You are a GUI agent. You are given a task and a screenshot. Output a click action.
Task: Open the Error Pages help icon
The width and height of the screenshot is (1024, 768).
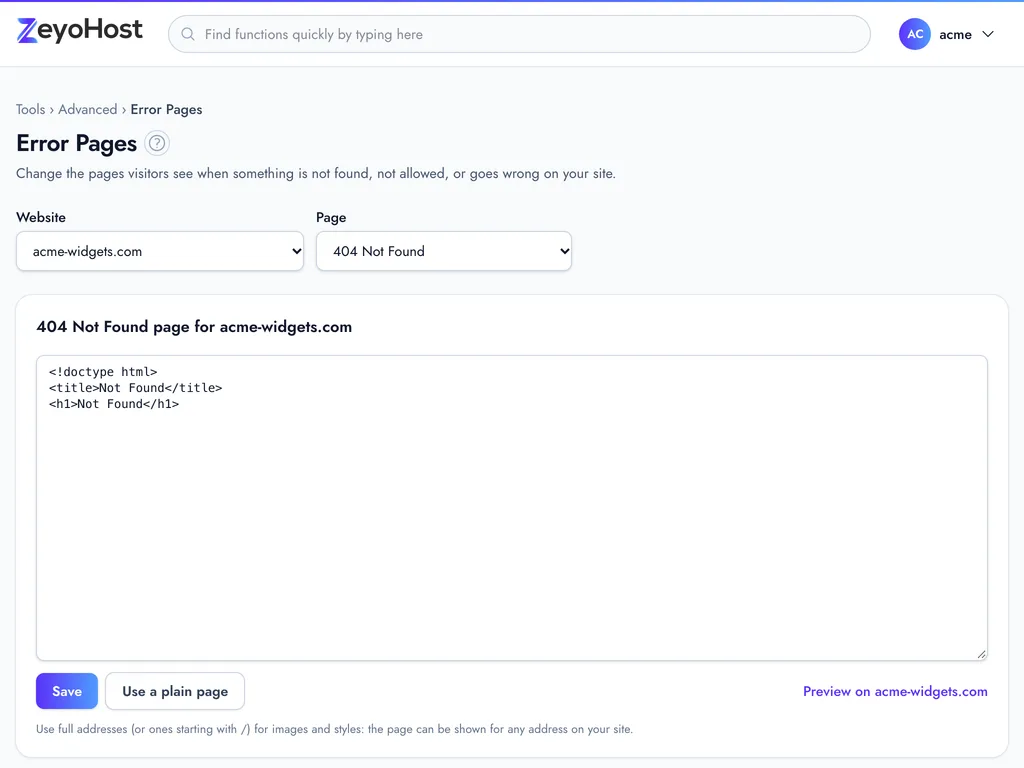point(157,143)
